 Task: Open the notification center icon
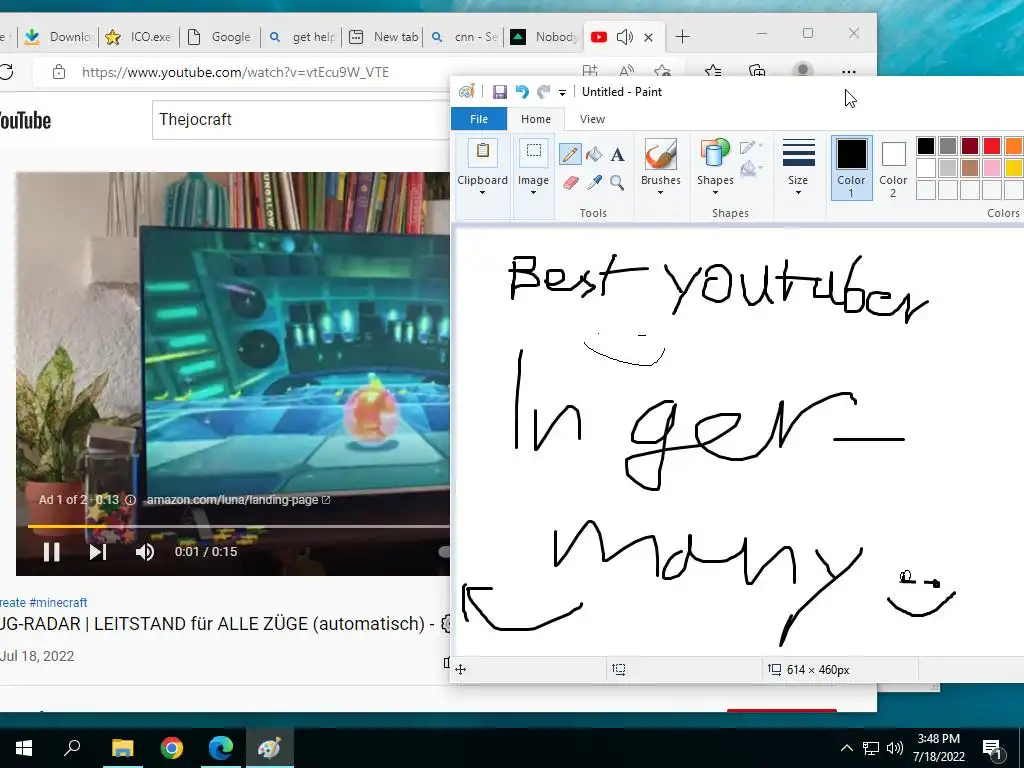click(992, 748)
